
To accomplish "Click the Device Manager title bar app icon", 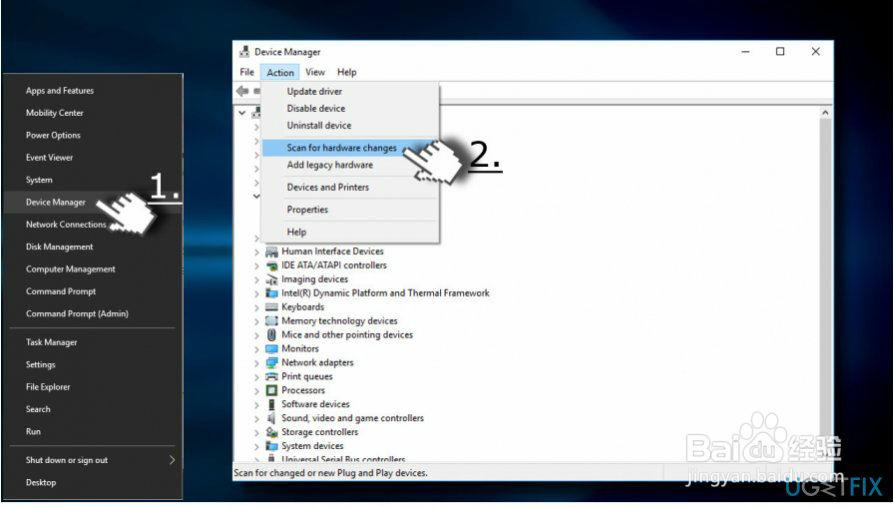I will click(x=245, y=51).
